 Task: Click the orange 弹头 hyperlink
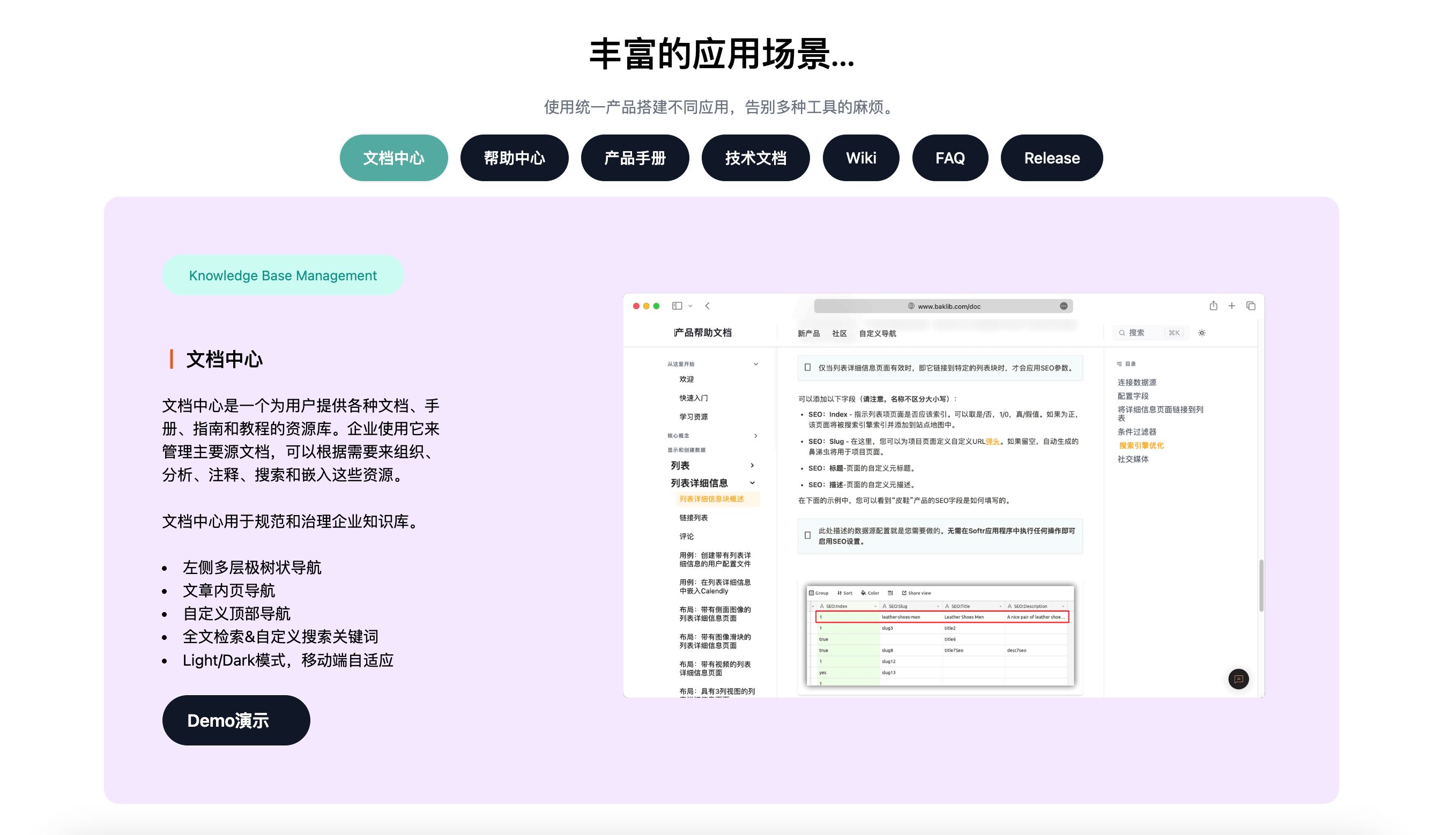point(992,442)
